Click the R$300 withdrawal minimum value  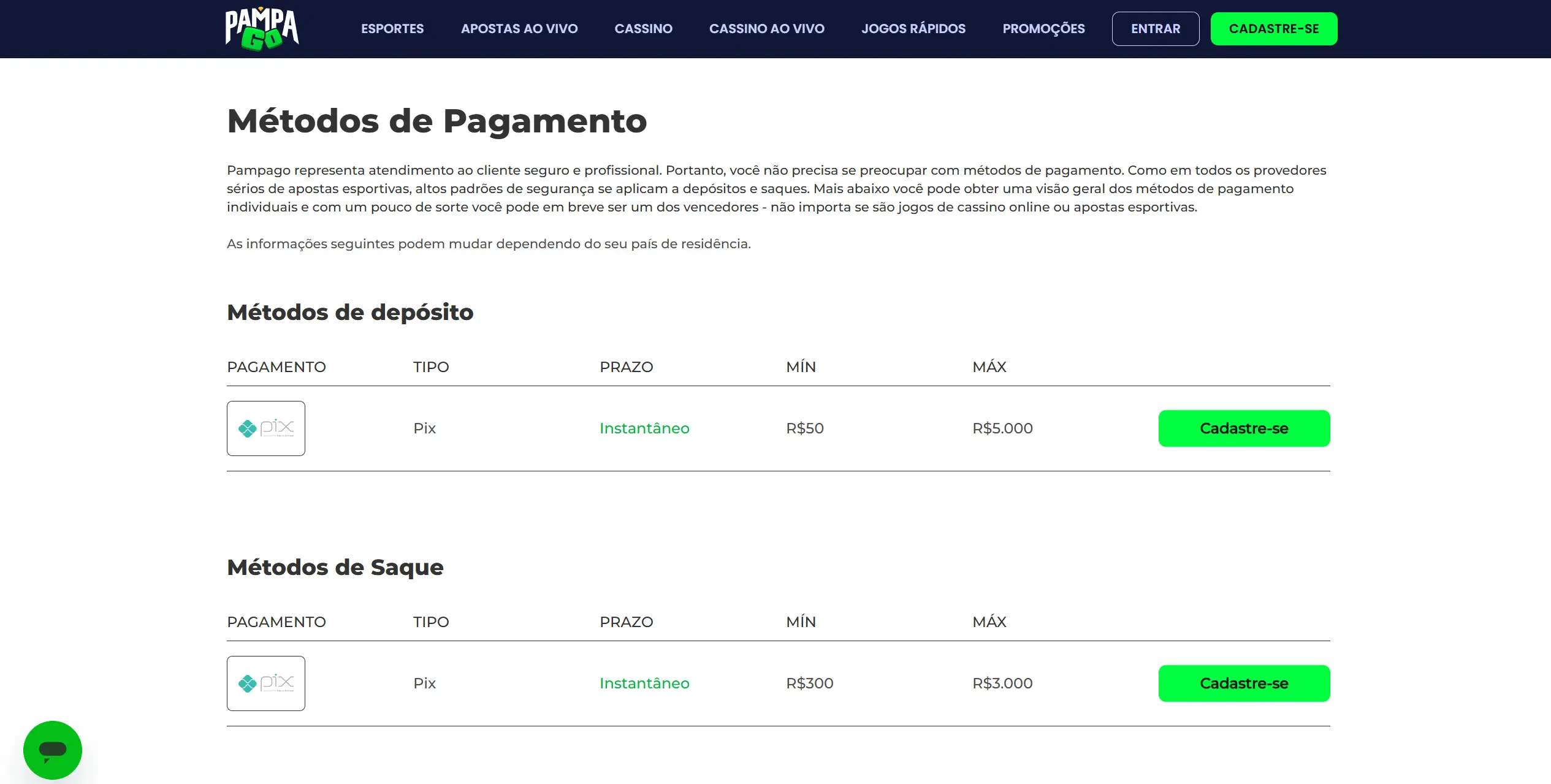(x=809, y=683)
